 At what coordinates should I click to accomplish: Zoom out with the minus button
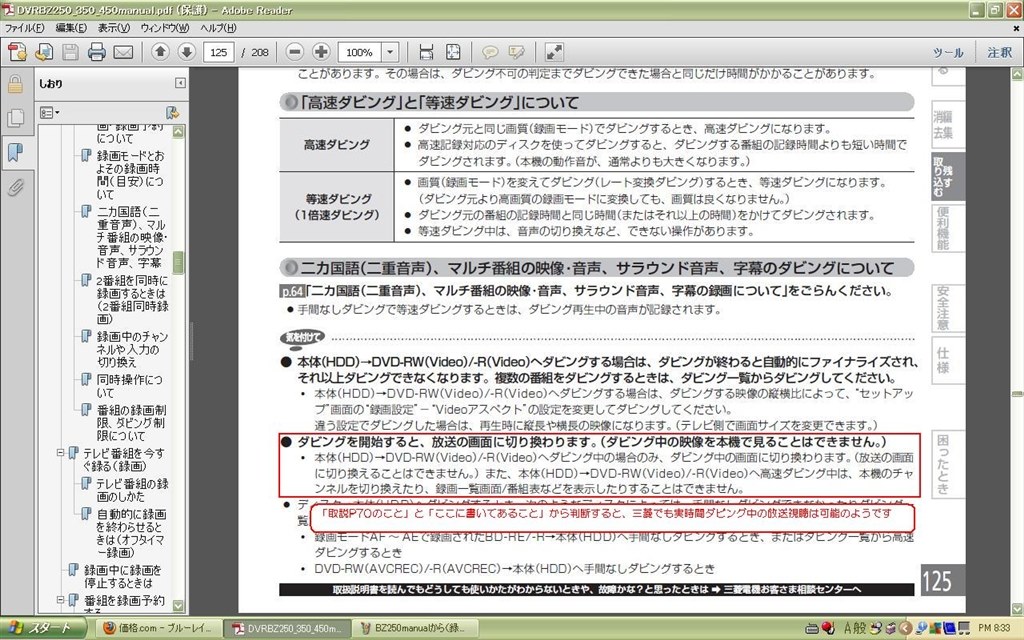tap(295, 52)
